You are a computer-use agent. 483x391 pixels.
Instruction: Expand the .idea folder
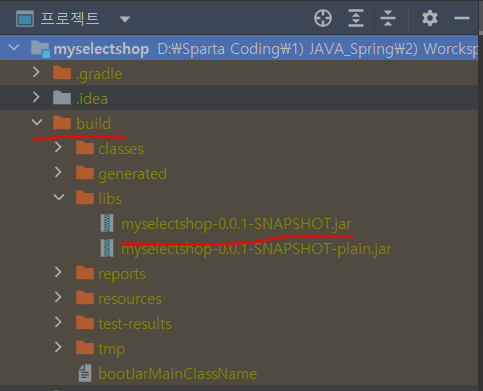tap(36, 97)
